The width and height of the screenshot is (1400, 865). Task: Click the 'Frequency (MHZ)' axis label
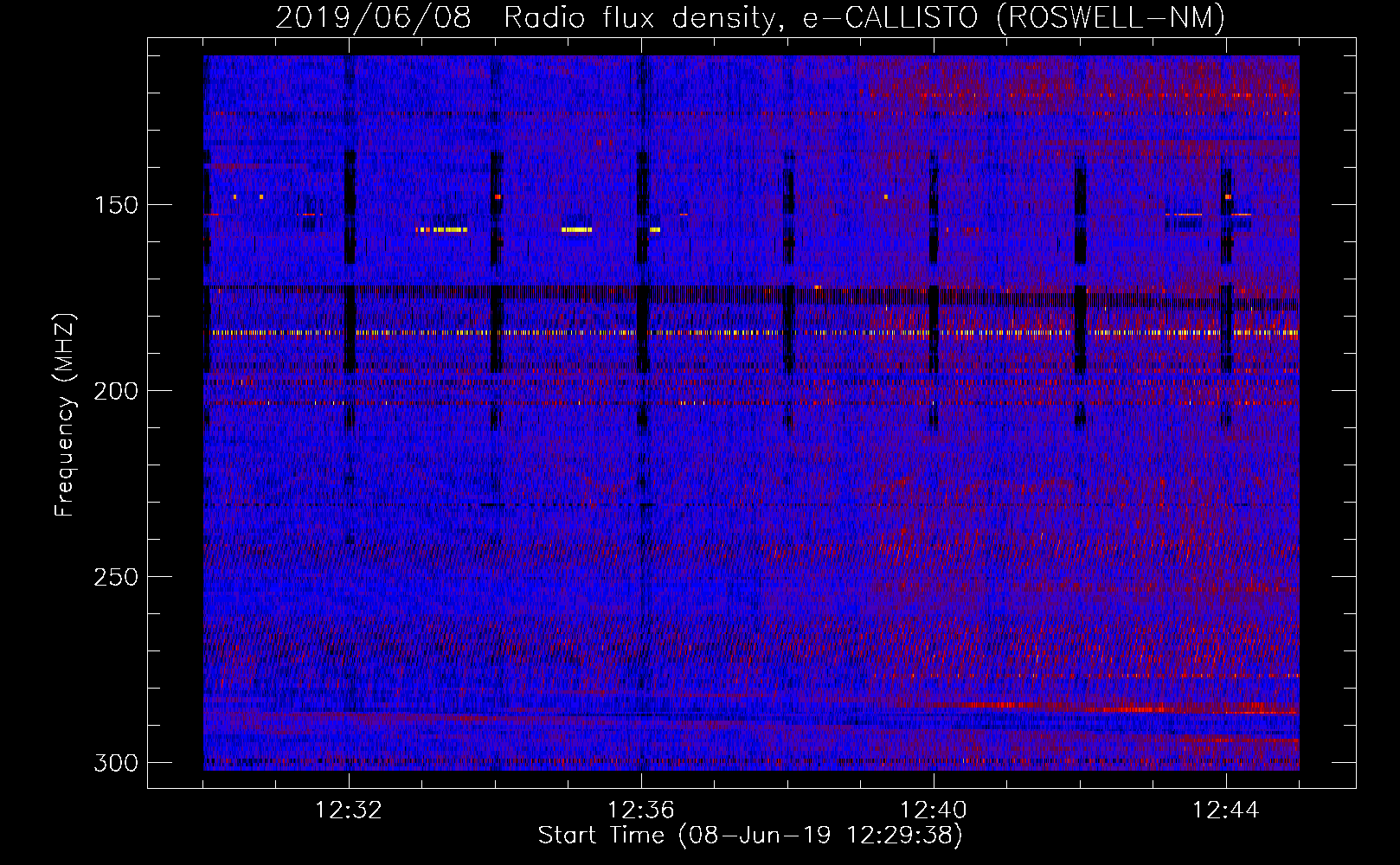click(65, 415)
